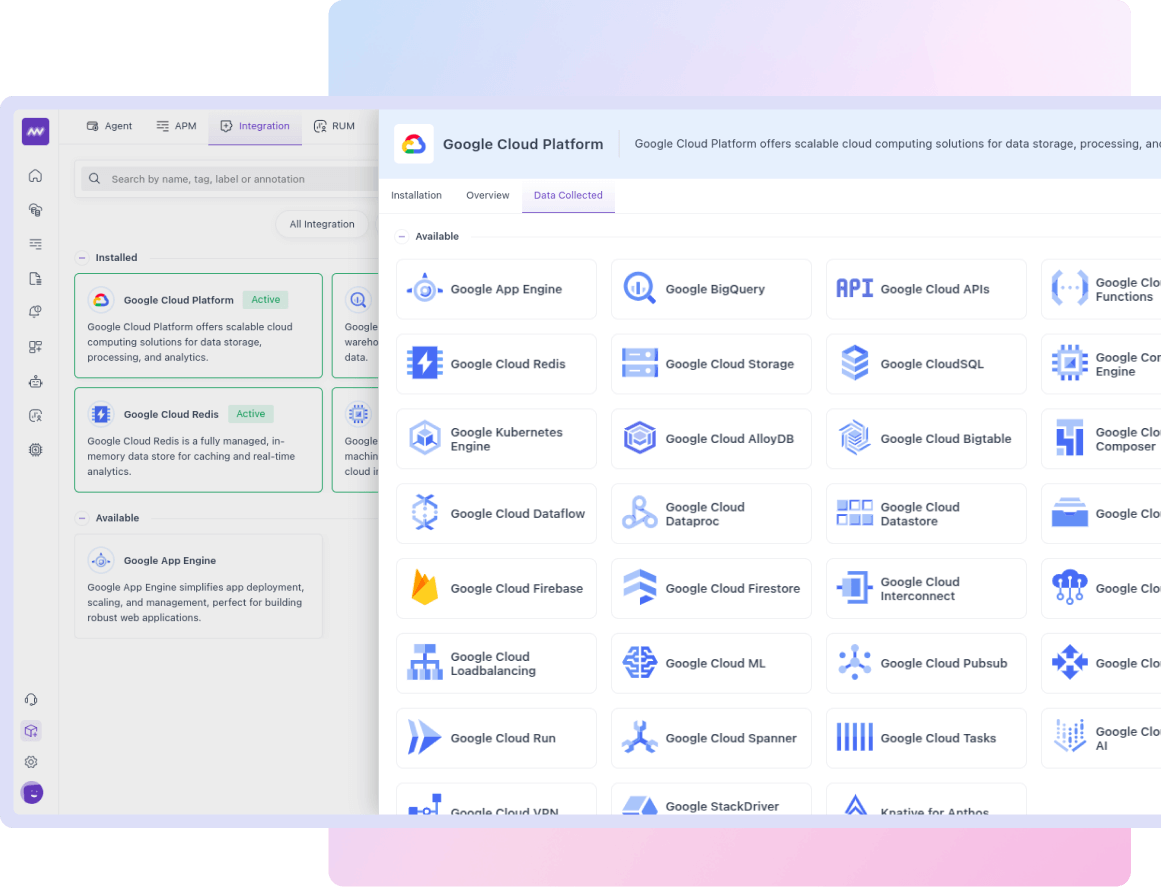Screen dimensions: 1161x887
Task: Collapse the Installed section in left panel
Action: pos(82,258)
